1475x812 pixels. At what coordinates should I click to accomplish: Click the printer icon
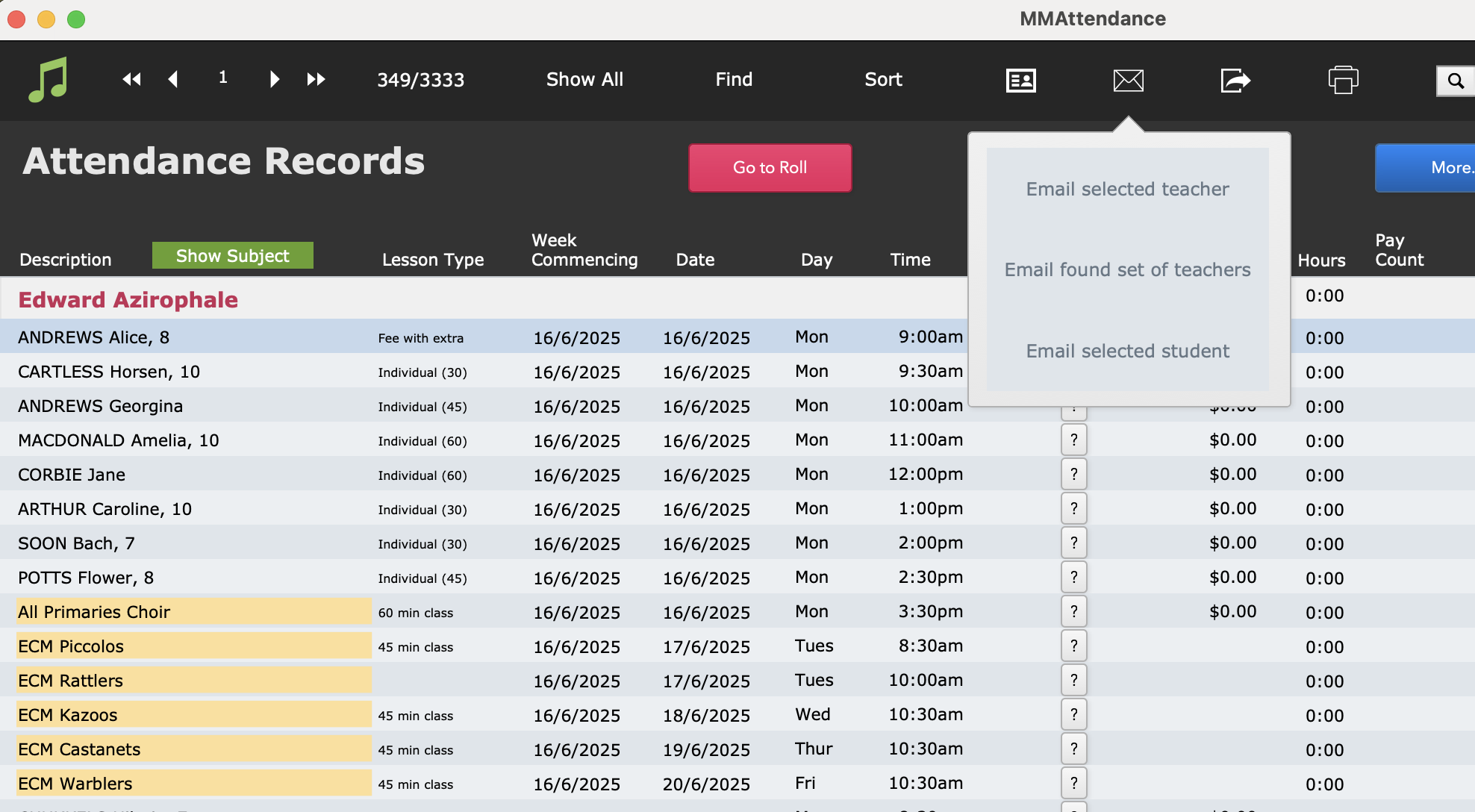click(1343, 80)
